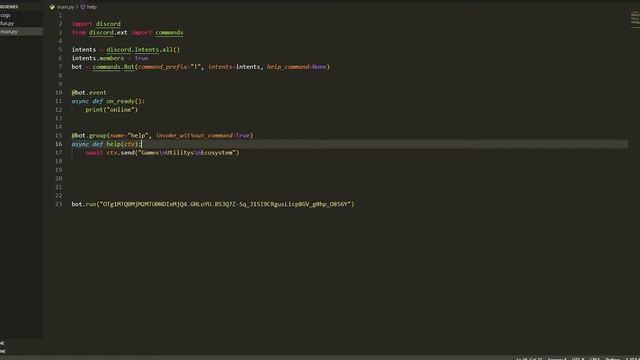Click 'invoke_without_command=True' on line 15
This screenshot has height=360, width=640.
click(203, 136)
